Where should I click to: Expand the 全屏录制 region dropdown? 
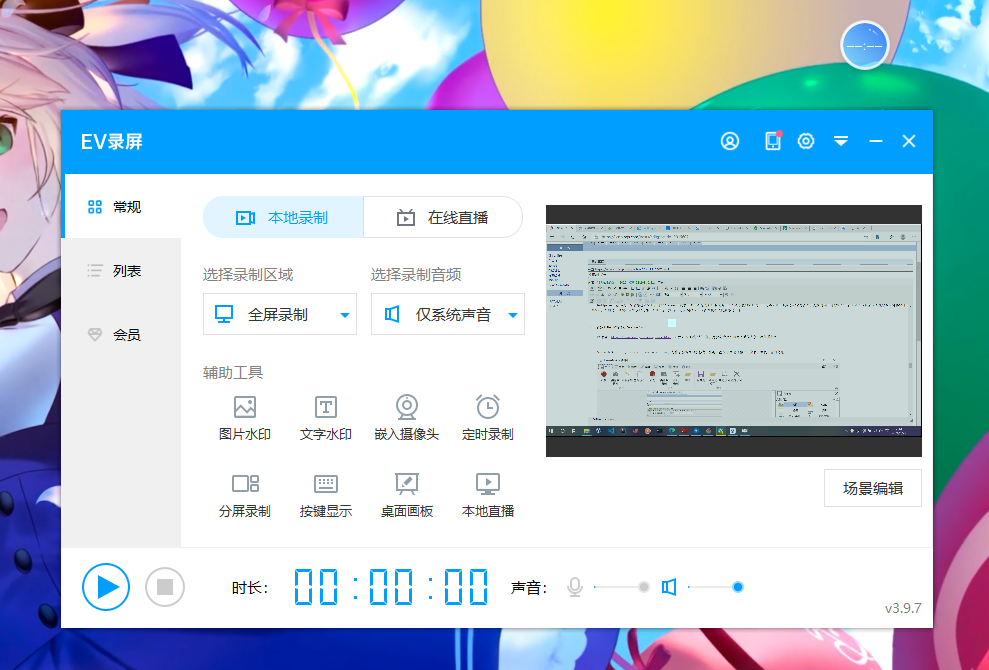pos(280,314)
